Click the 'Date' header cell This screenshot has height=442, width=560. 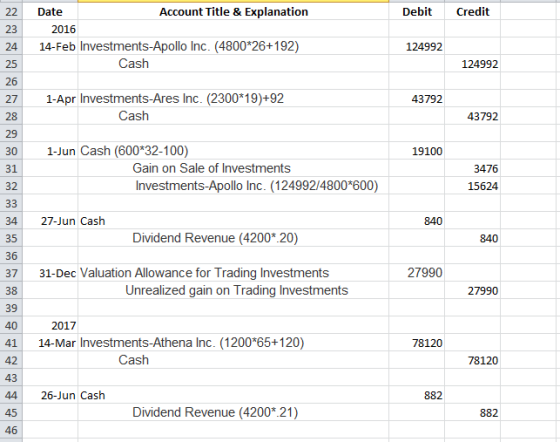[x=50, y=12]
